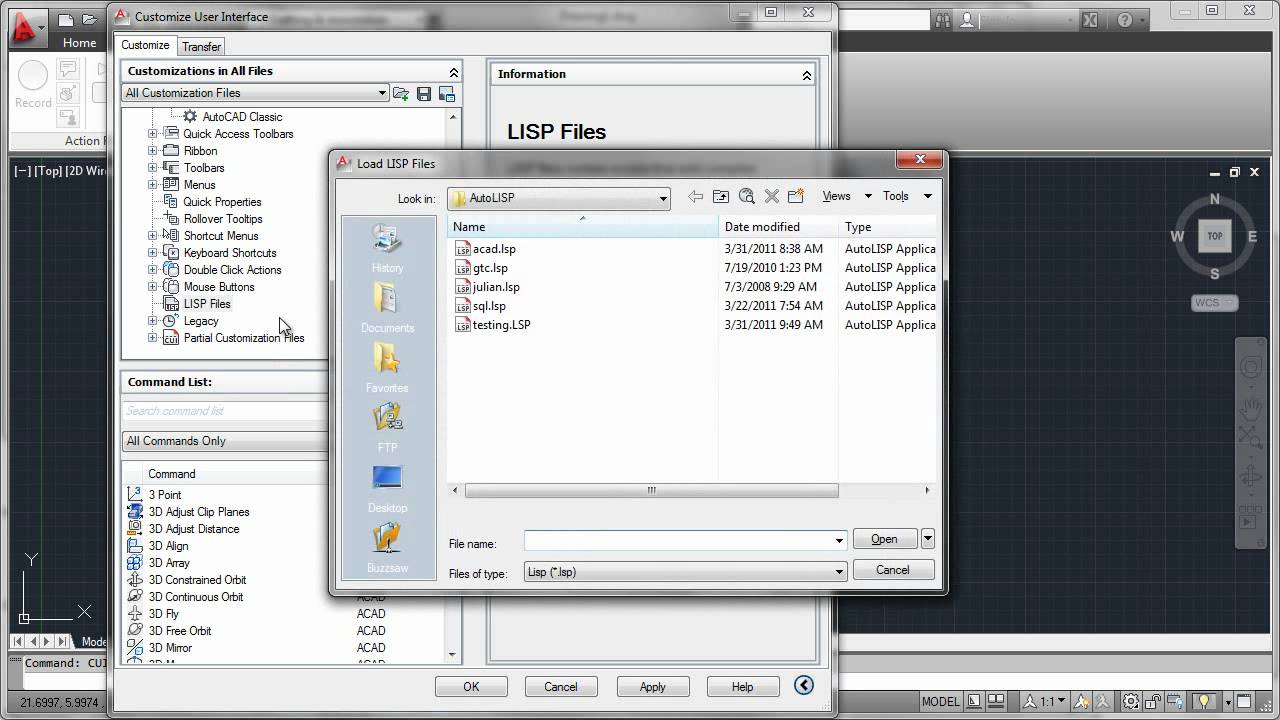
Task: Toggle the MODEL space status button
Action: pos(940,701)
